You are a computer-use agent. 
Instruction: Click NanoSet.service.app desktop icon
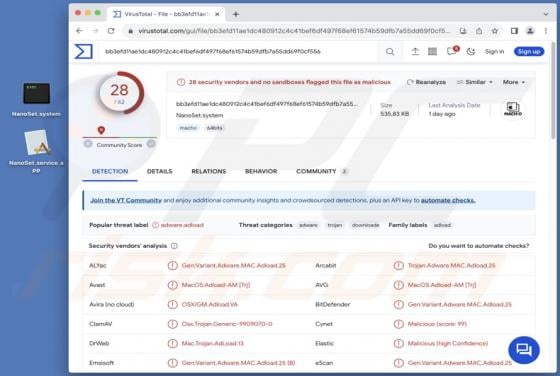pyautogui.click(x=37, y=142)
